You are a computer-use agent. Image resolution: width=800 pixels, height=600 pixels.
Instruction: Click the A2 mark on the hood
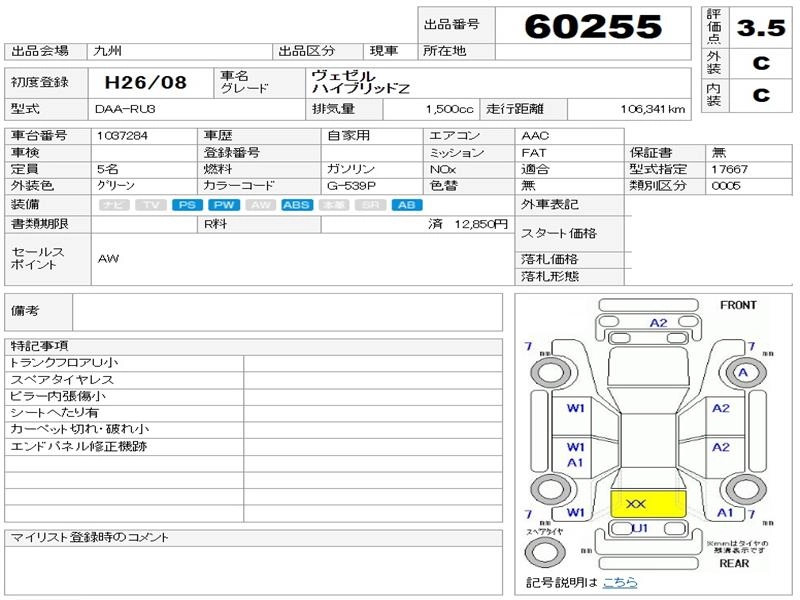coord(658,323)
